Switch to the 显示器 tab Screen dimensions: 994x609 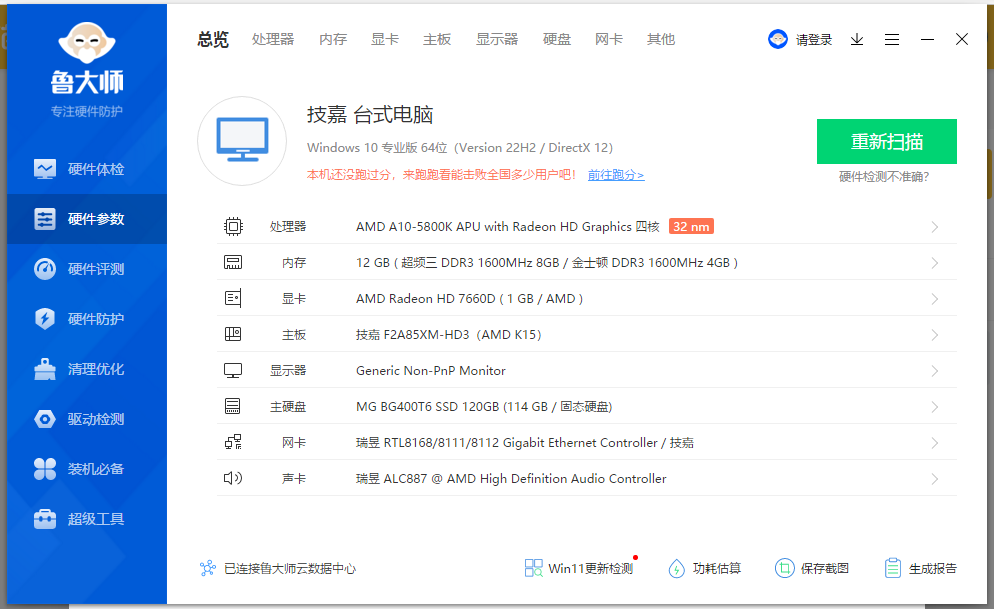click(x=497, y=39)
